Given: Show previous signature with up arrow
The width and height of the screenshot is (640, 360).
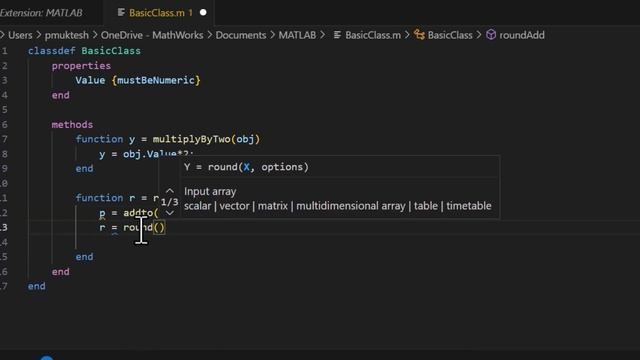Looking at the screenshot, I should (170, 191).
